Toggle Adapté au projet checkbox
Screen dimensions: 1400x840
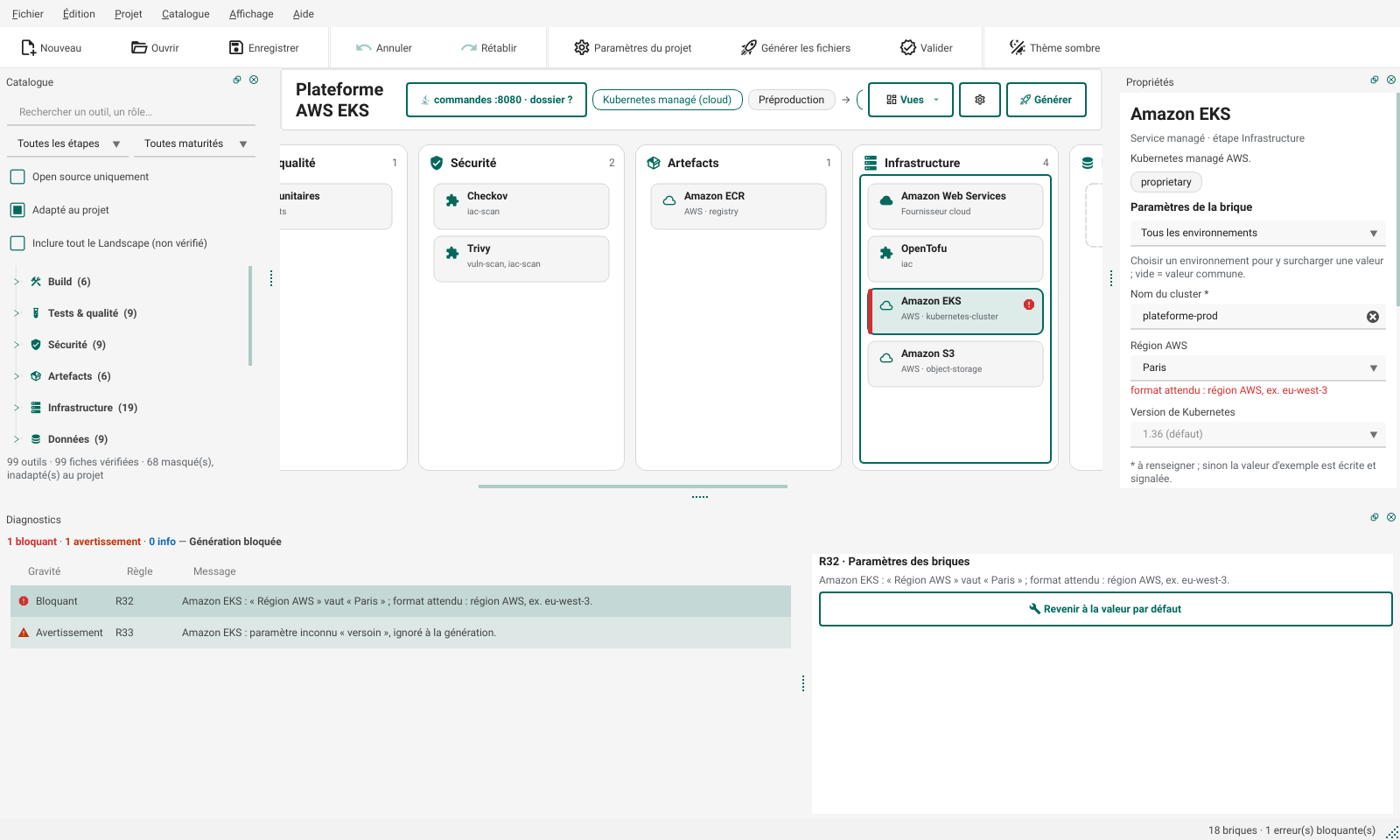click(x=17, y=210)
